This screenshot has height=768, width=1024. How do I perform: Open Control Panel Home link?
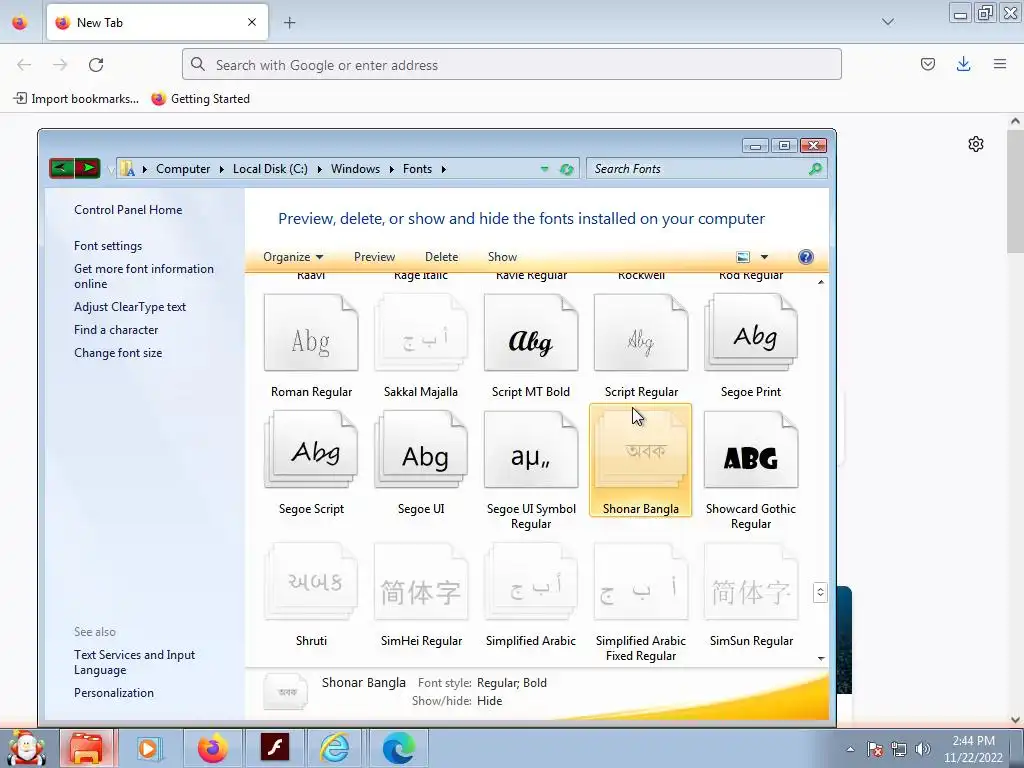(x=128, y=210)
